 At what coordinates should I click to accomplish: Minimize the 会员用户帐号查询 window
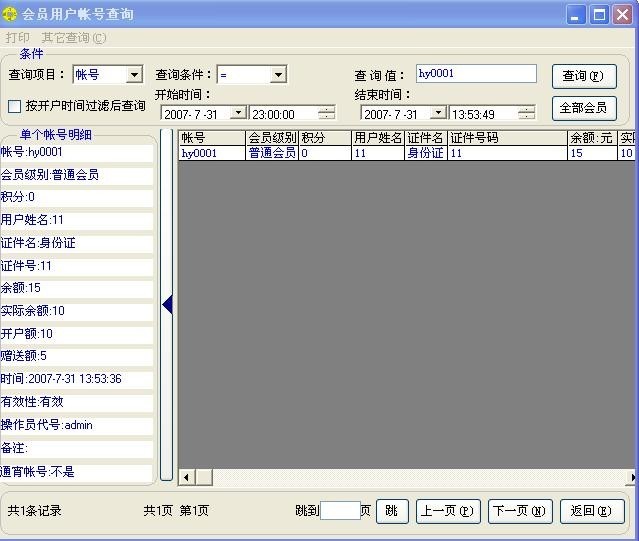click(x=576, y=15)
